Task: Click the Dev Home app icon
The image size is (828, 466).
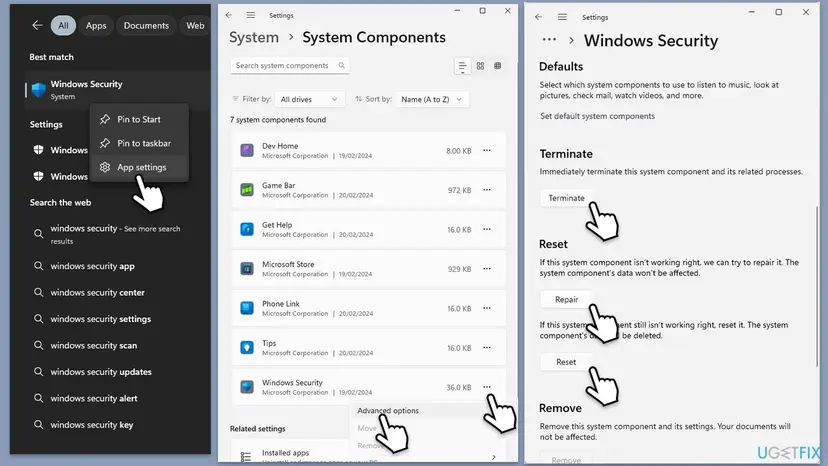Action: pos(247,150)
